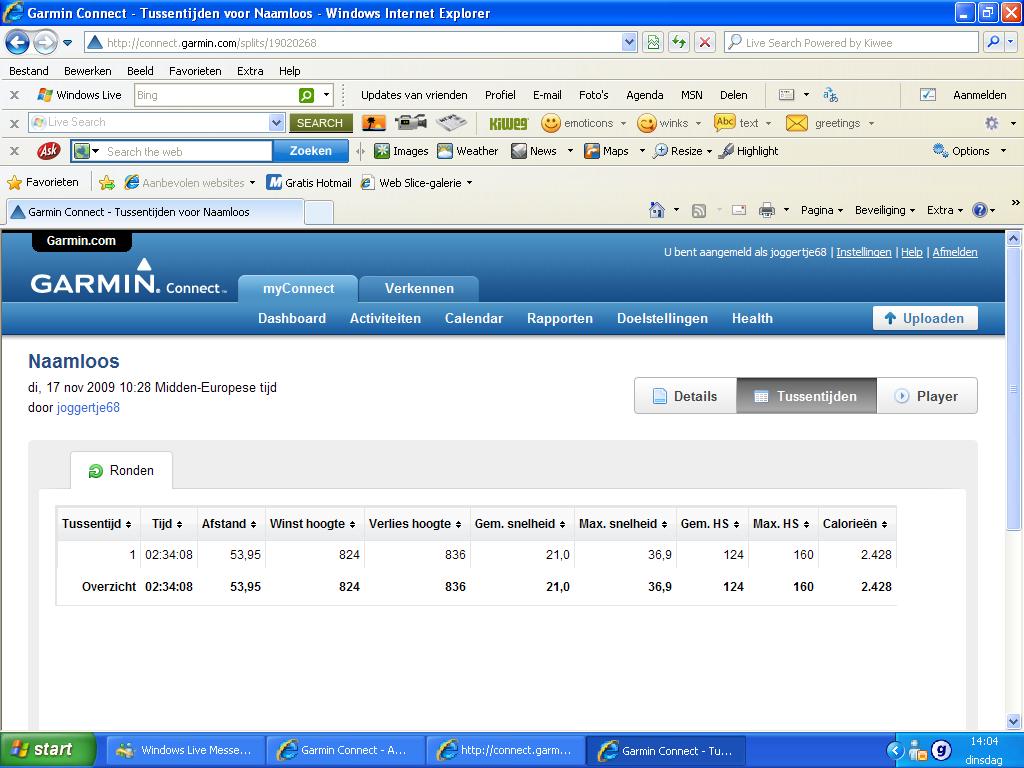Image resolution: width=1024 pixels, height=768 pixels.
Task: Click the green Bing search icon
Action: click(x=306, y=95)
